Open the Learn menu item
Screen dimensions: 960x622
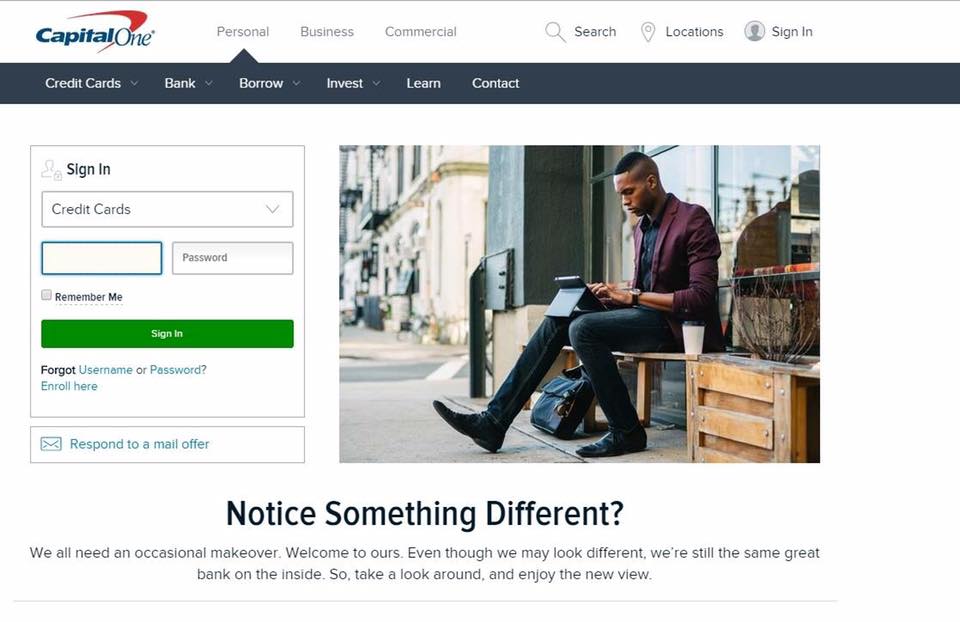click(x=424, y=83)
